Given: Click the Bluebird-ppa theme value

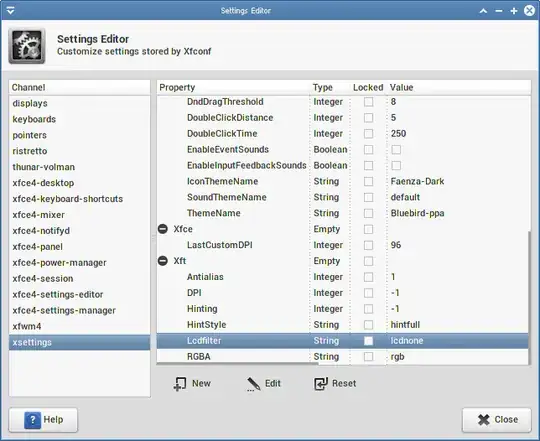Looking at the screenshot, I should tap(417, 213).
